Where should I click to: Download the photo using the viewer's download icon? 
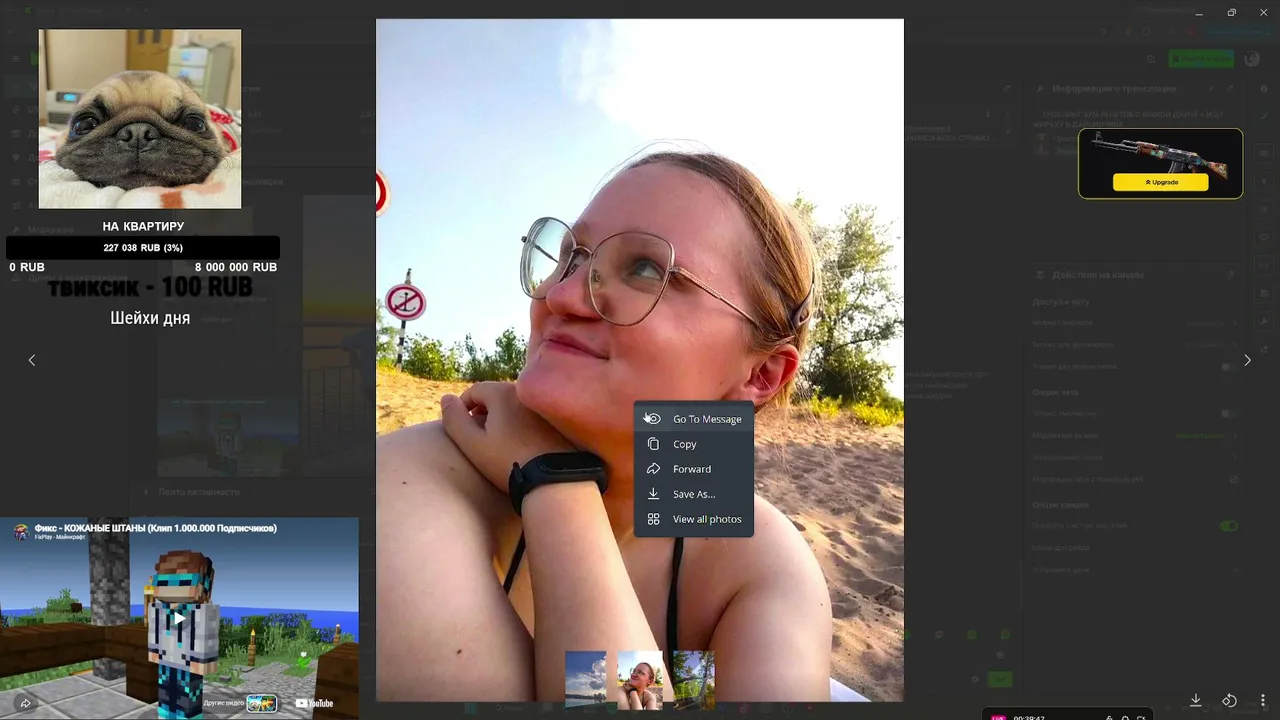pos(1195,700)
